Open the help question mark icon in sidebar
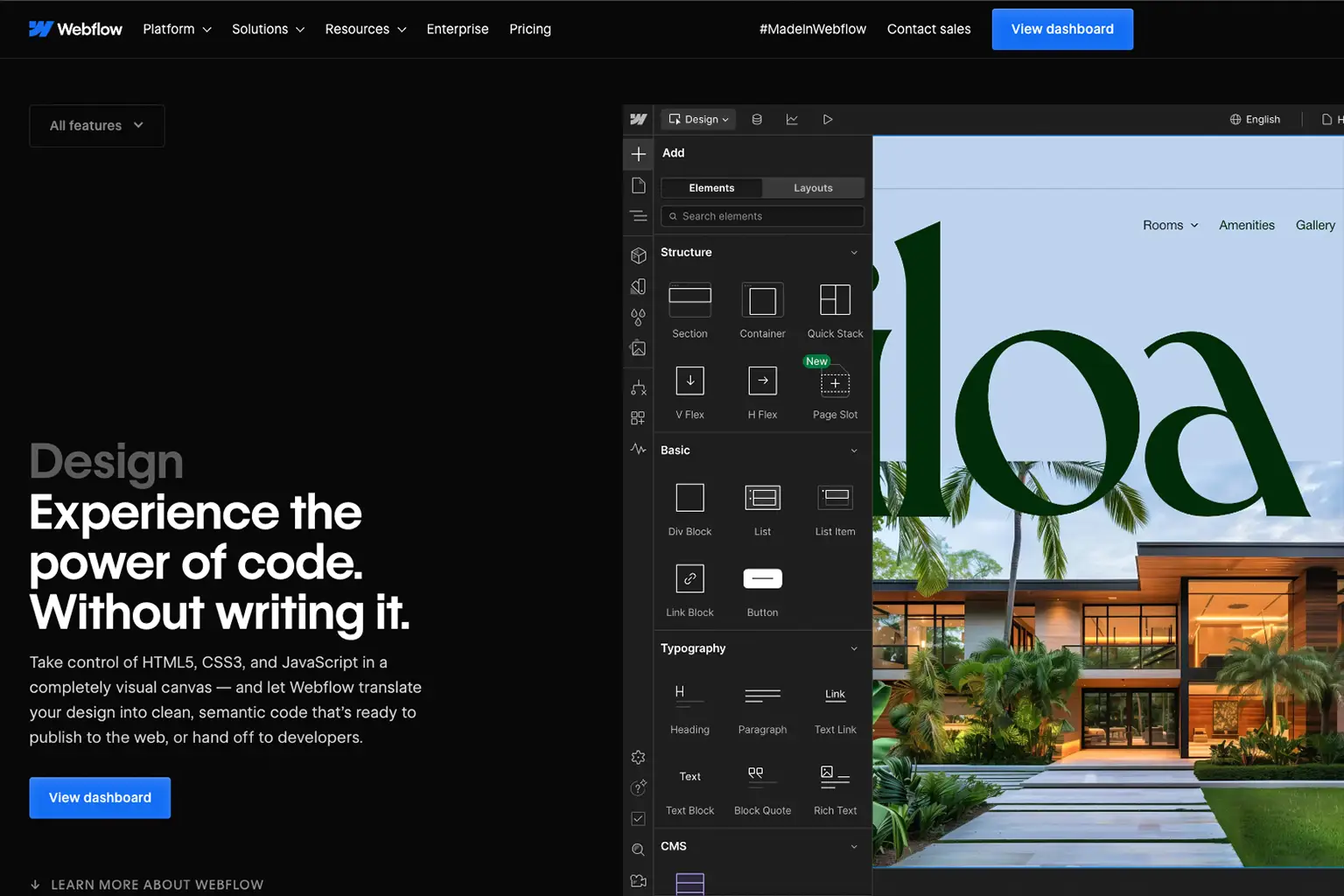 [639, 787]
